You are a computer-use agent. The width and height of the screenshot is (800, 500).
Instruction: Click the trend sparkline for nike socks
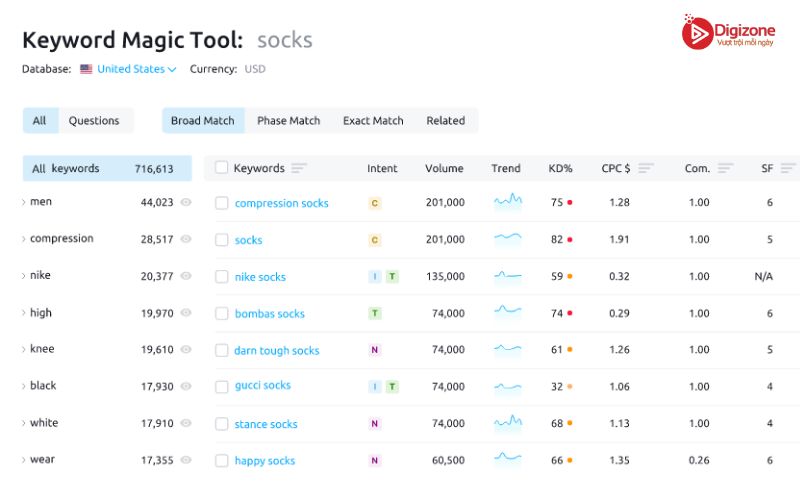click(x=508, y=276)
